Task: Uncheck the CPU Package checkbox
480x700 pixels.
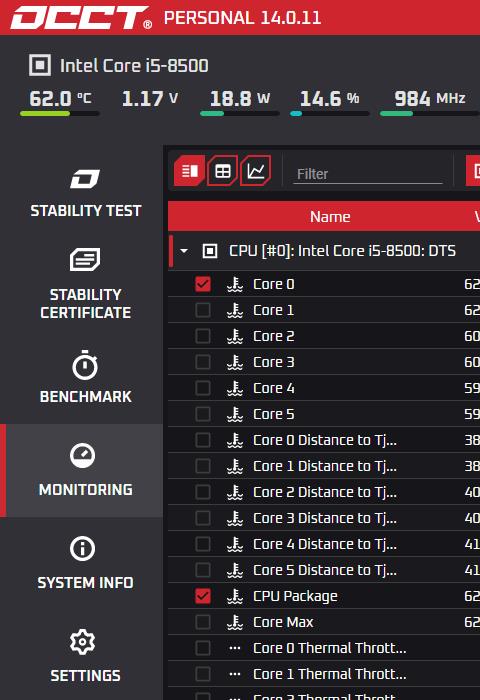Action: (x=203, y=596)
